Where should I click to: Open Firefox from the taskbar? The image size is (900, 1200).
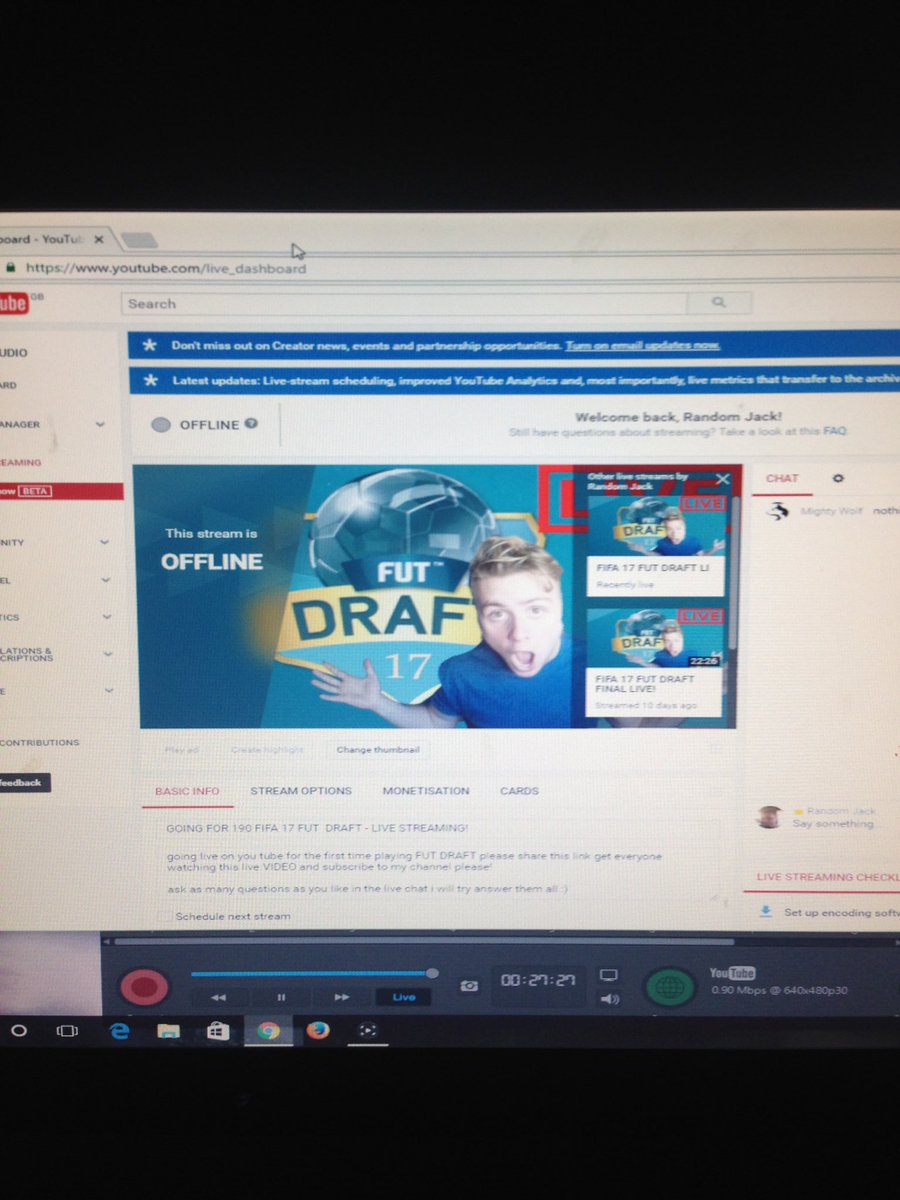tap(318, 1030)
